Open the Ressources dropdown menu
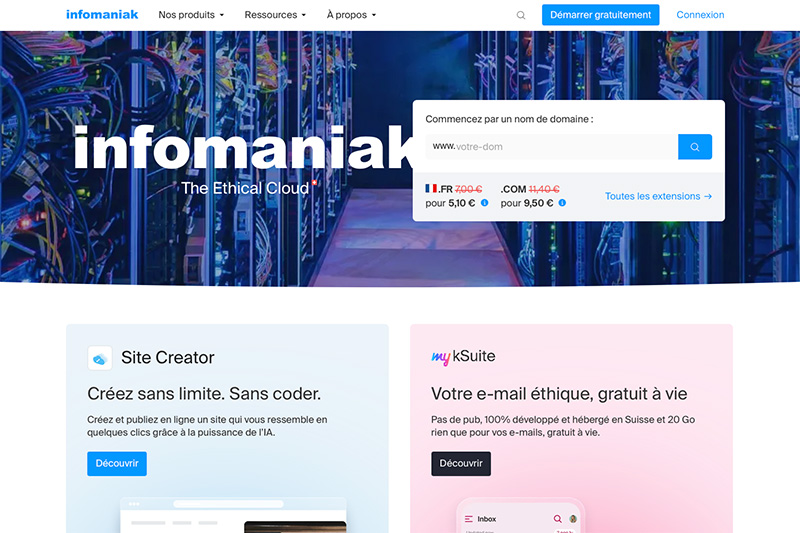Viewport: 800px width, 533px height. (275, 15)
